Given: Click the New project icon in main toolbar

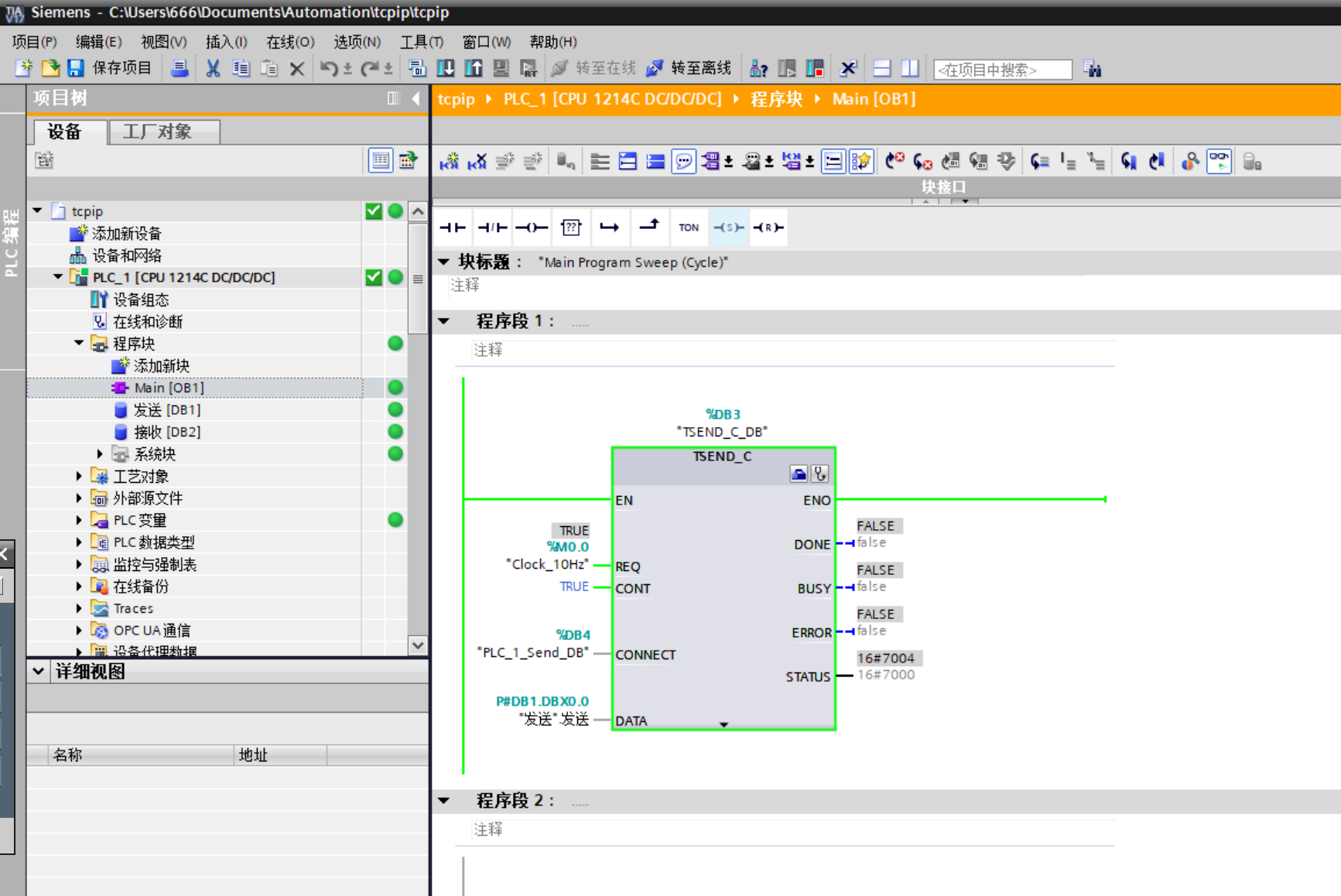Looking at the screenshot, I should (x=24, y=68).
